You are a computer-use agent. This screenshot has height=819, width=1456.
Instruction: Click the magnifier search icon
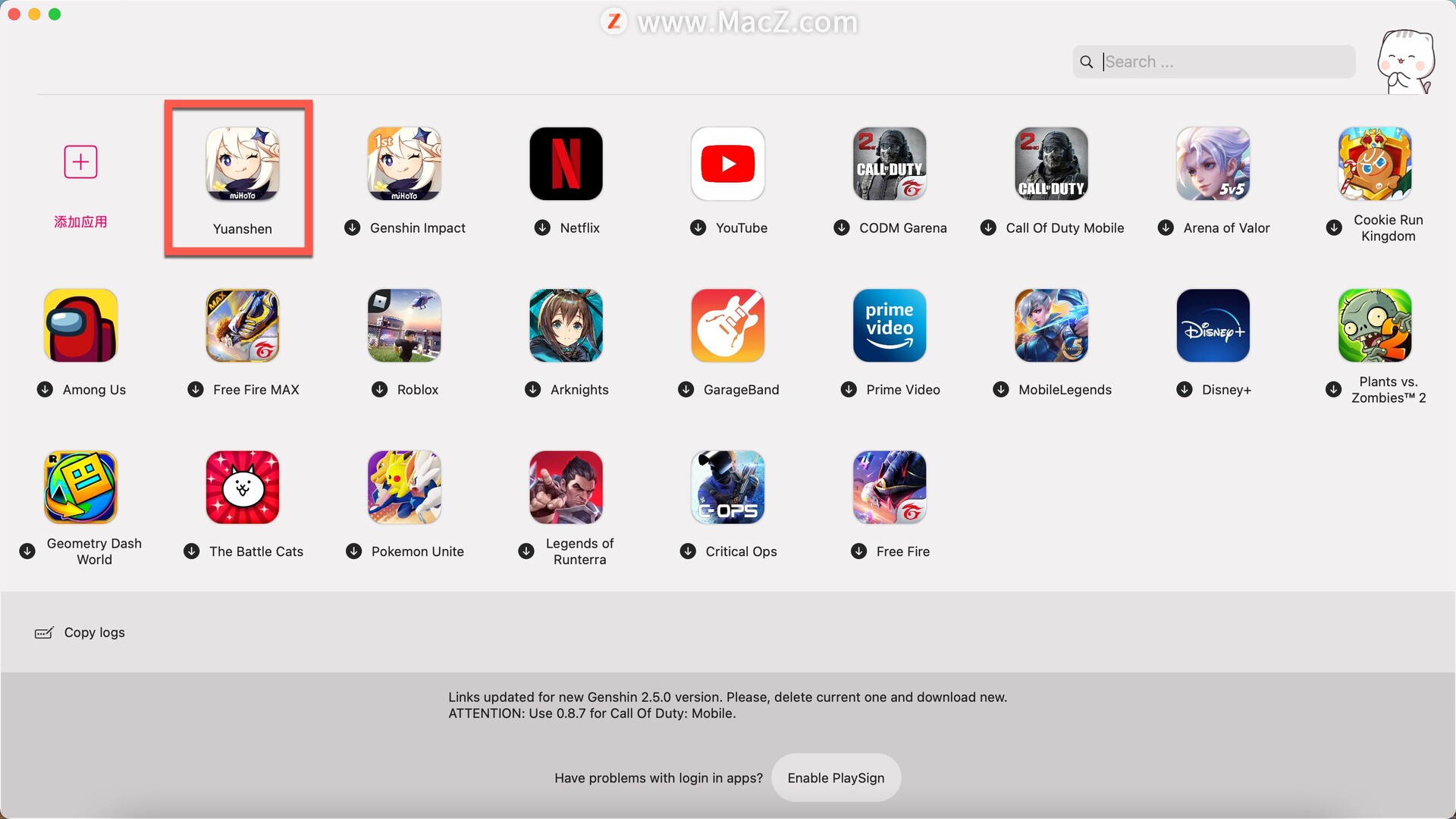pos(1086,62)
